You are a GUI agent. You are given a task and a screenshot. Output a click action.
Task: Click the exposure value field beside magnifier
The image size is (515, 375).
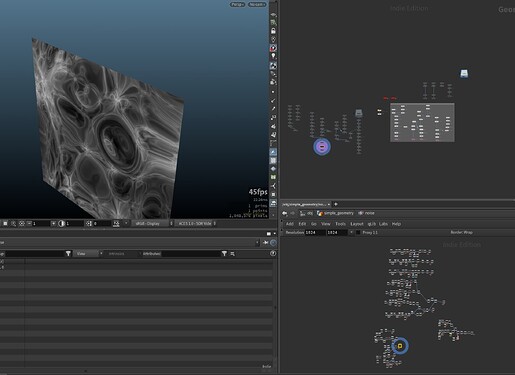(41, 223)
